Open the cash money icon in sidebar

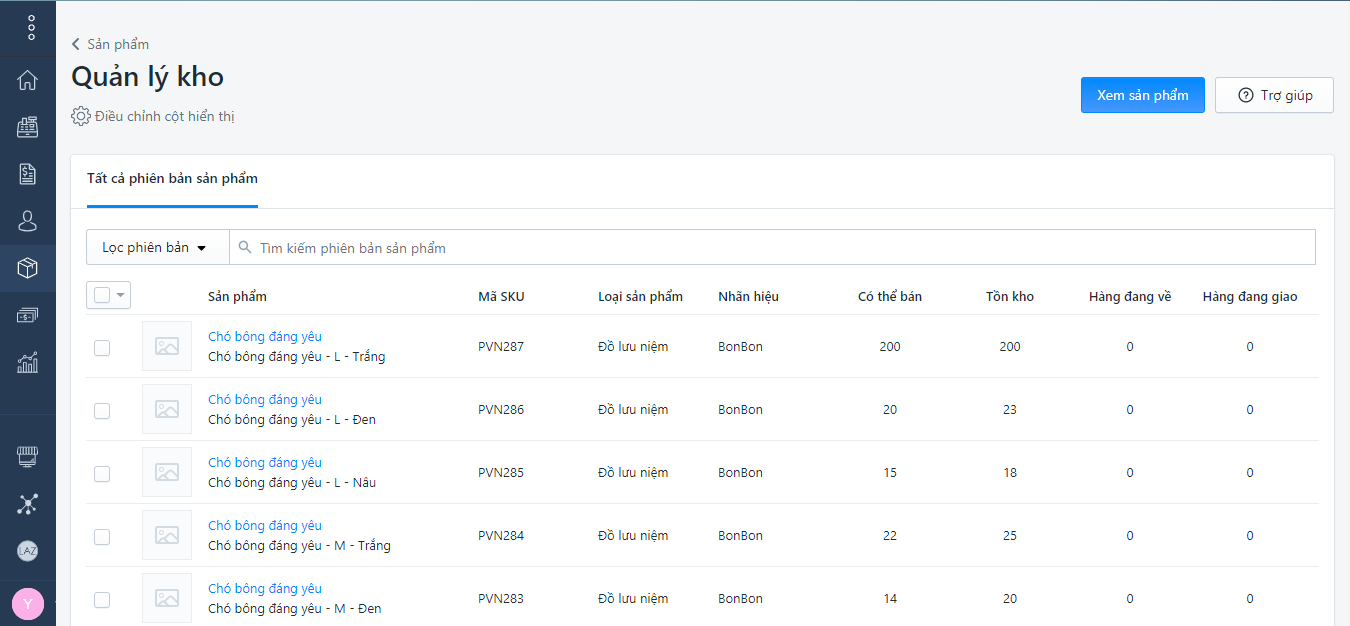[28, 315]
